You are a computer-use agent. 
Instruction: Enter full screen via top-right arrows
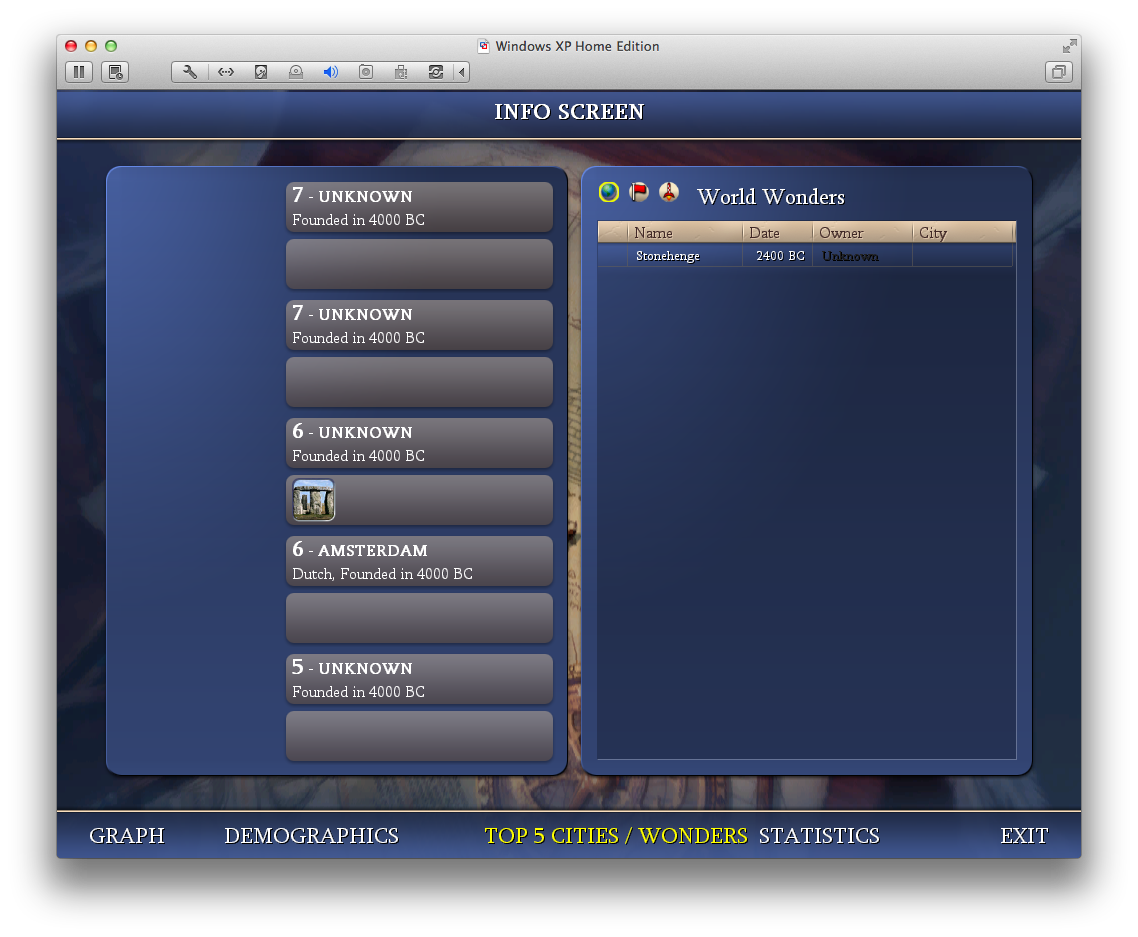point(1069,46)
